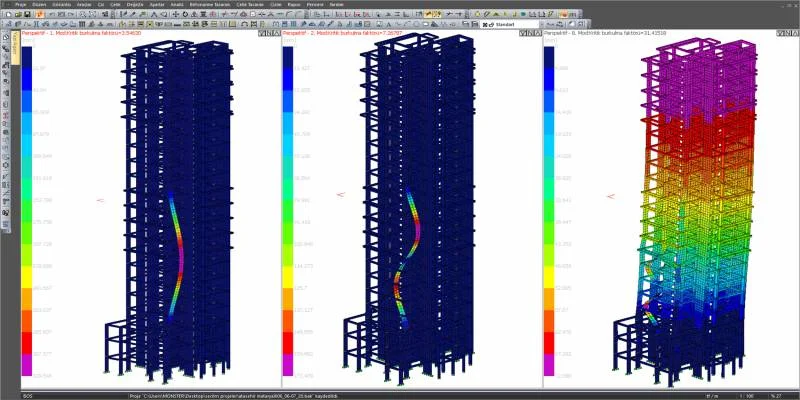Click the New project icon

[9, 14]
